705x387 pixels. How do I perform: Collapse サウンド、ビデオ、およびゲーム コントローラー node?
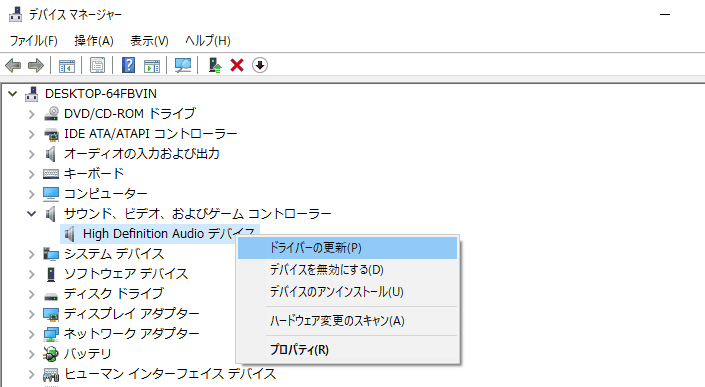[31, 214]
